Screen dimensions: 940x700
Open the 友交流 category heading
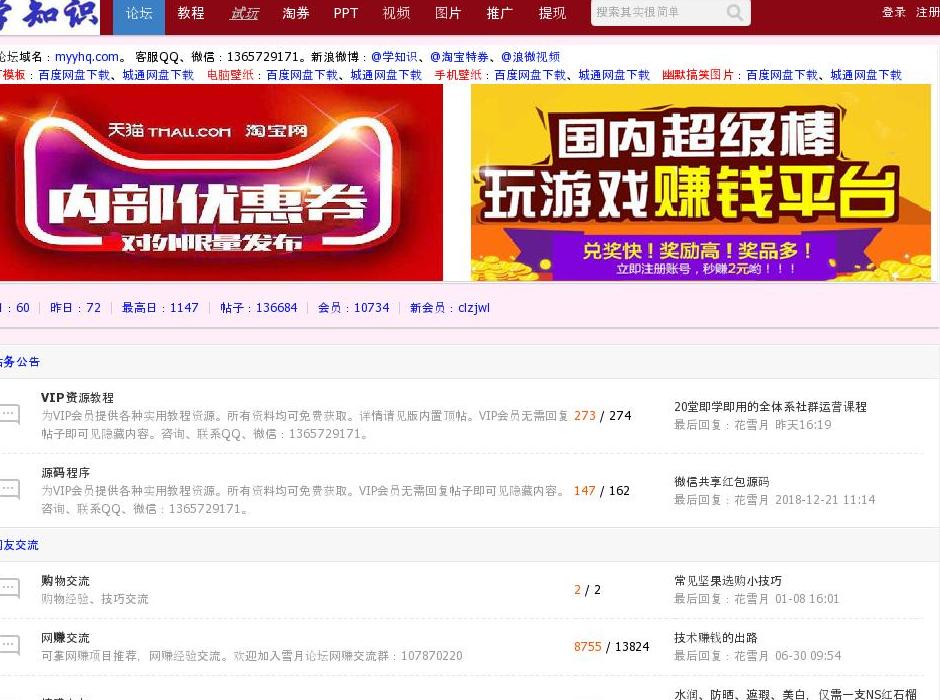pyautogui.click(x=19, y=545)
